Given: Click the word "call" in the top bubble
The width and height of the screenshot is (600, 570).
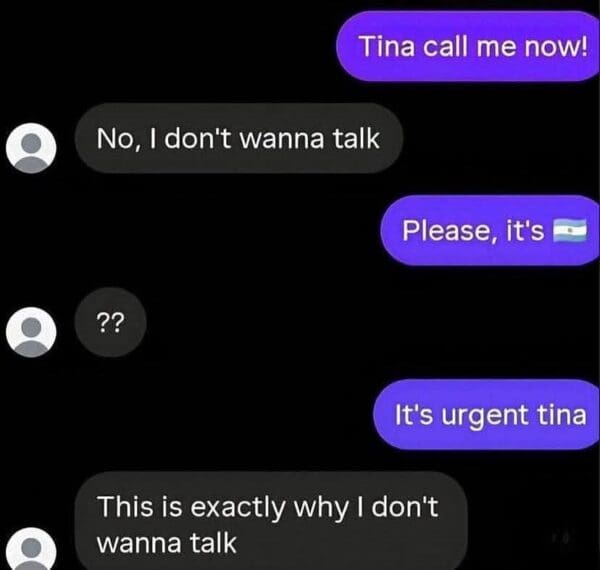Looking at the screenshot, I should tap(446, 46).
